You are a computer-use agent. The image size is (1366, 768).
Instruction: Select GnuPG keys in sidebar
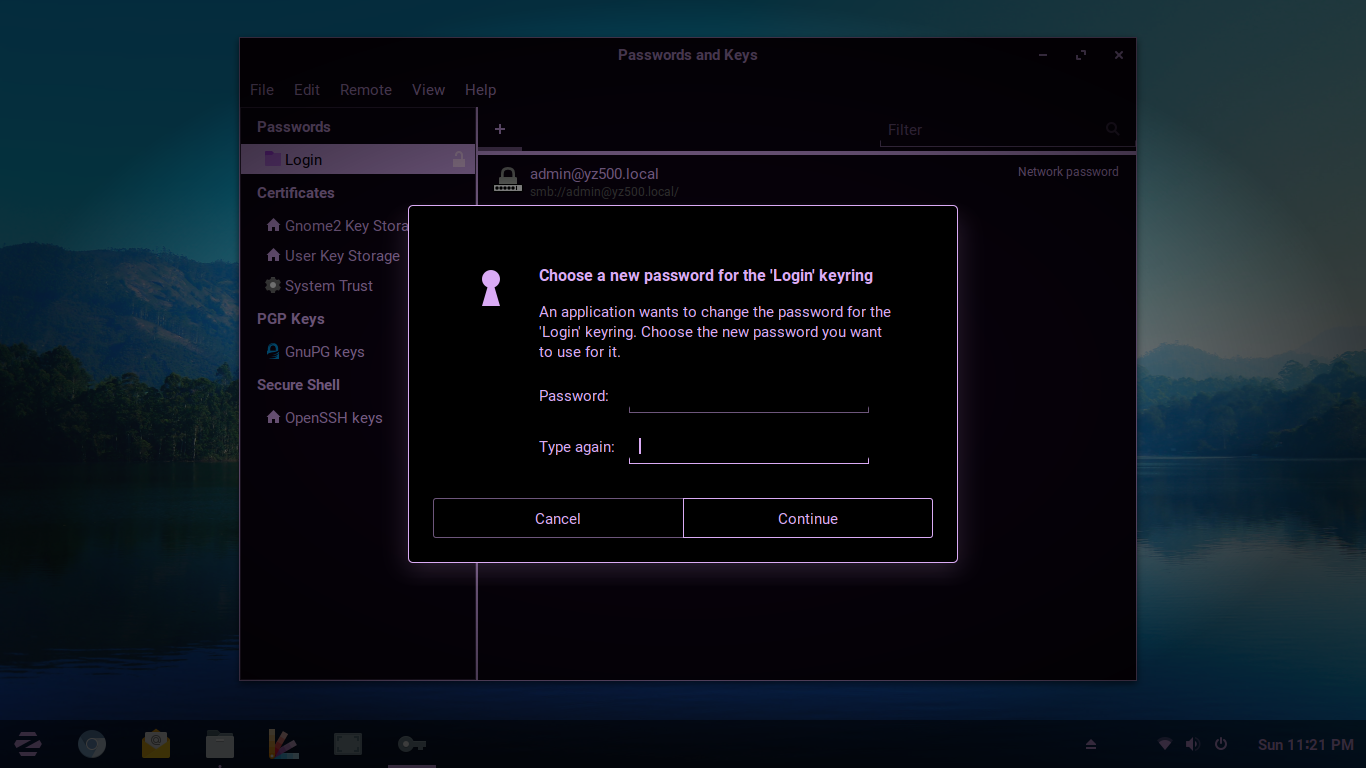point(324,352)
